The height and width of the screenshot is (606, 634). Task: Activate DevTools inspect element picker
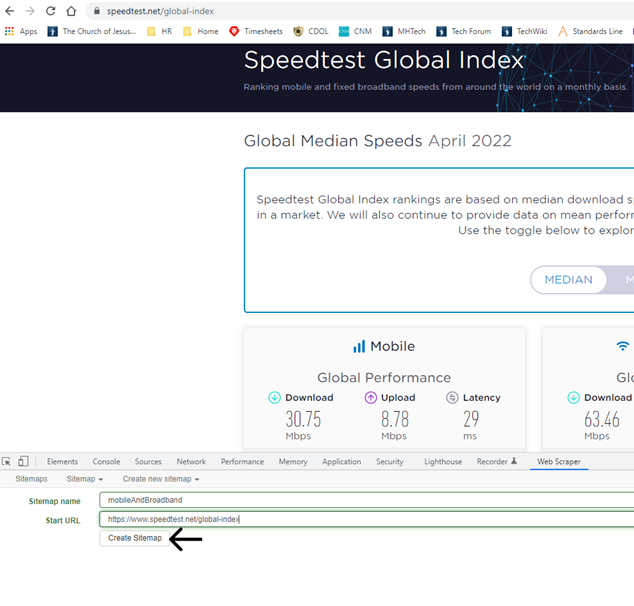pyautogui.click(x=6, y=461)
